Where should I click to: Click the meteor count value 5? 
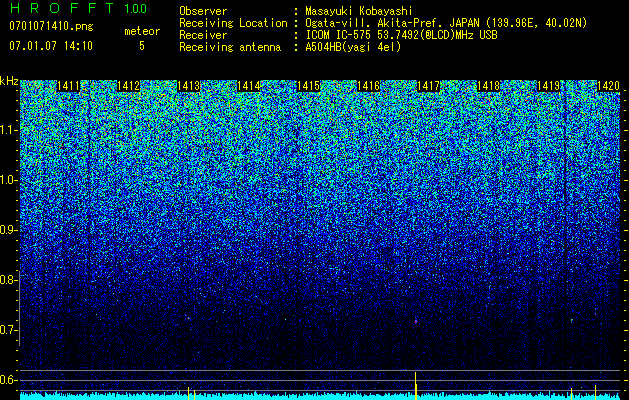coord(142,46)
